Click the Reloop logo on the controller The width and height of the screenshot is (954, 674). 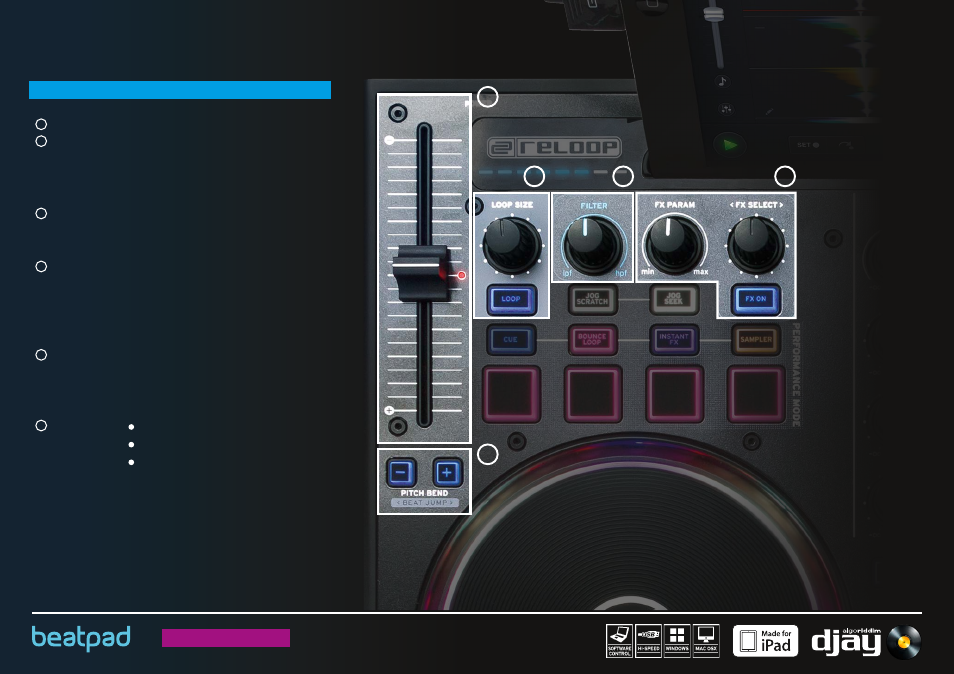[554, 147]
